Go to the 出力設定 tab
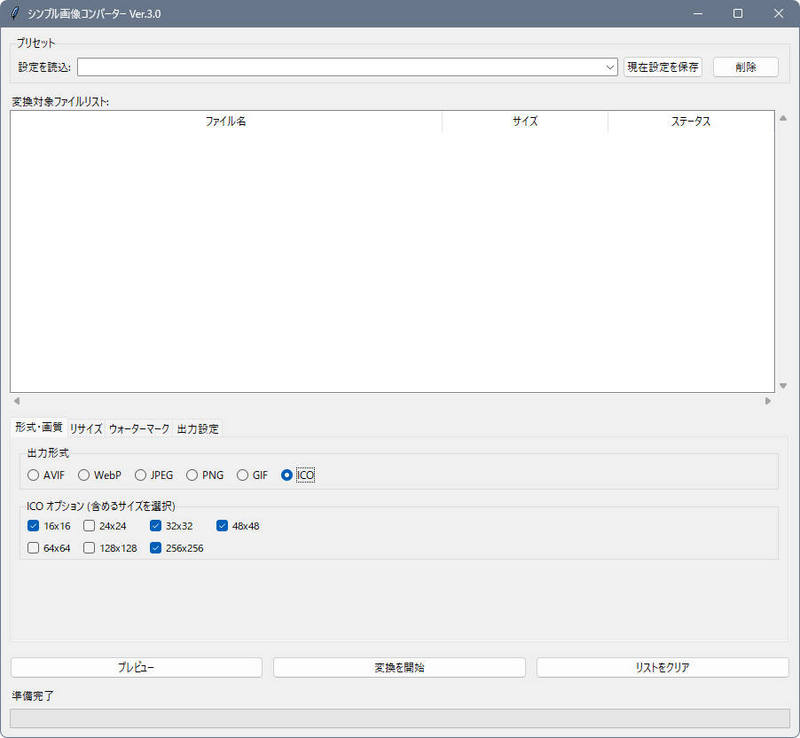This screenshot has height=738, width=800. 198,428
